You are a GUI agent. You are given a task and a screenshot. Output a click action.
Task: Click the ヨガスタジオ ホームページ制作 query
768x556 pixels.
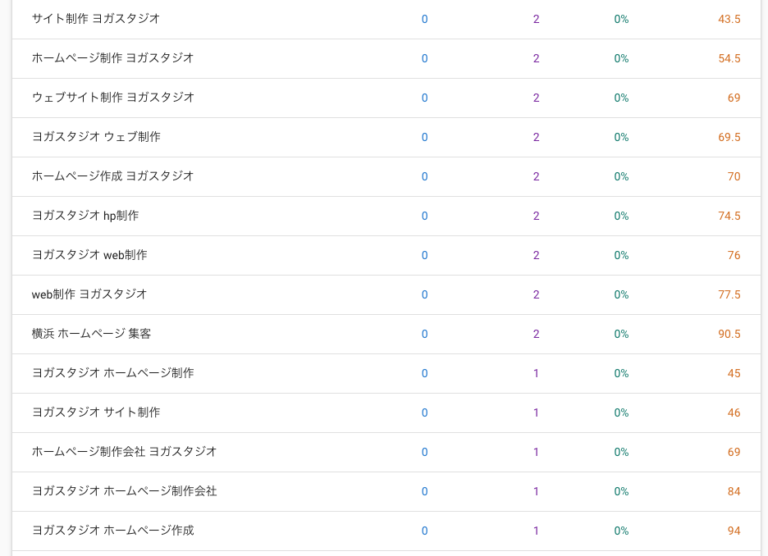tap(113, 373)
